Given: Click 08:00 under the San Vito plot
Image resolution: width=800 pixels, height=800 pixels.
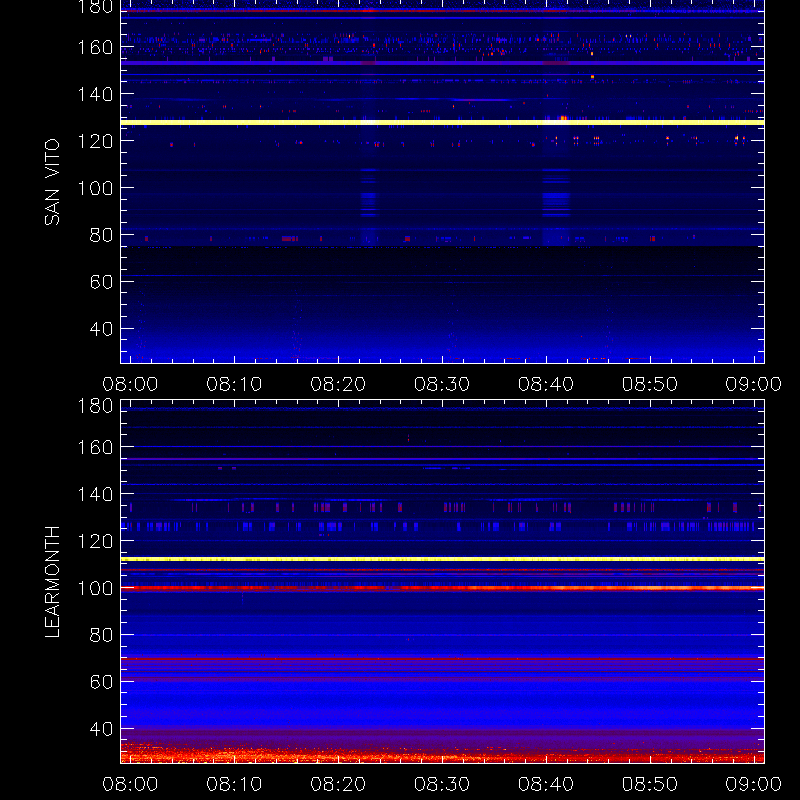Looking at the screenshot, I should (x=130, y=384).
